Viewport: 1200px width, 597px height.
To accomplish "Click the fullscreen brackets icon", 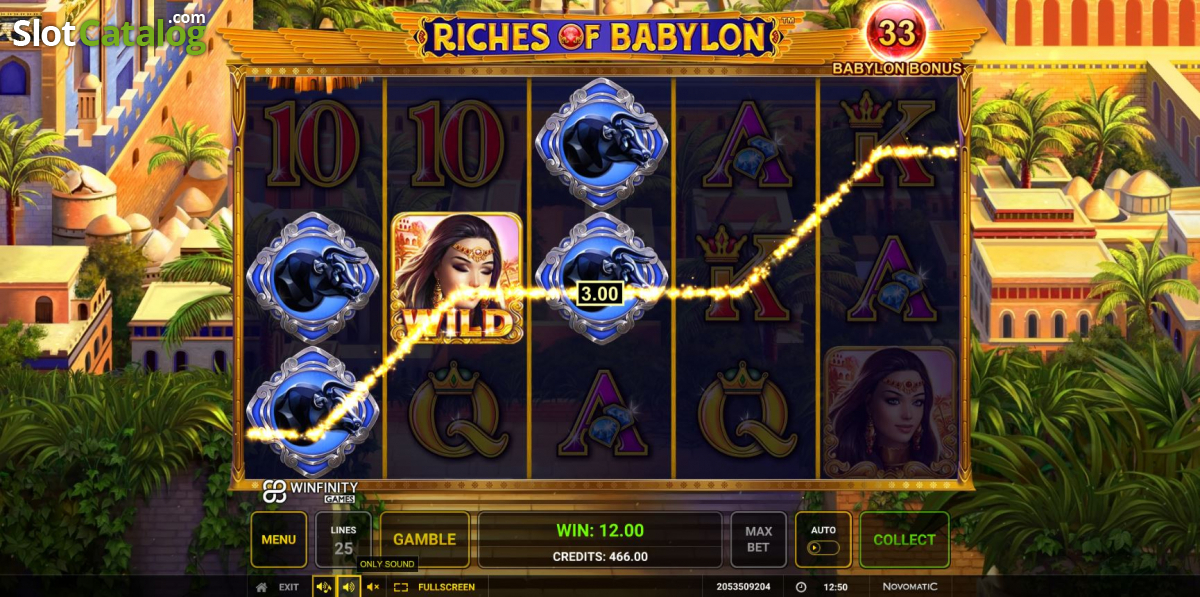I will 400,587.
